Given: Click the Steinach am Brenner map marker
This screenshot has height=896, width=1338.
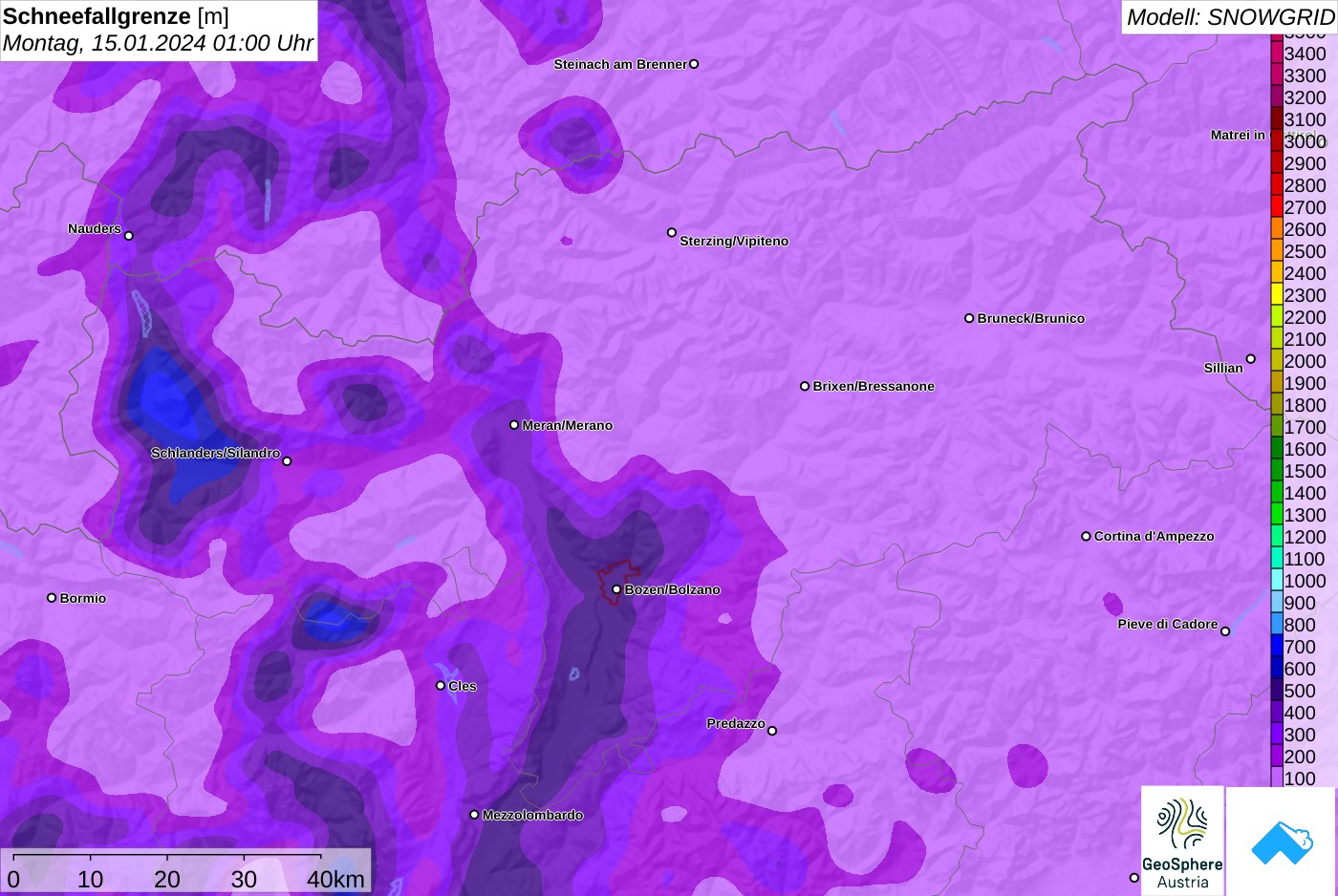Looking at the screenshot, I should point(694,64).
